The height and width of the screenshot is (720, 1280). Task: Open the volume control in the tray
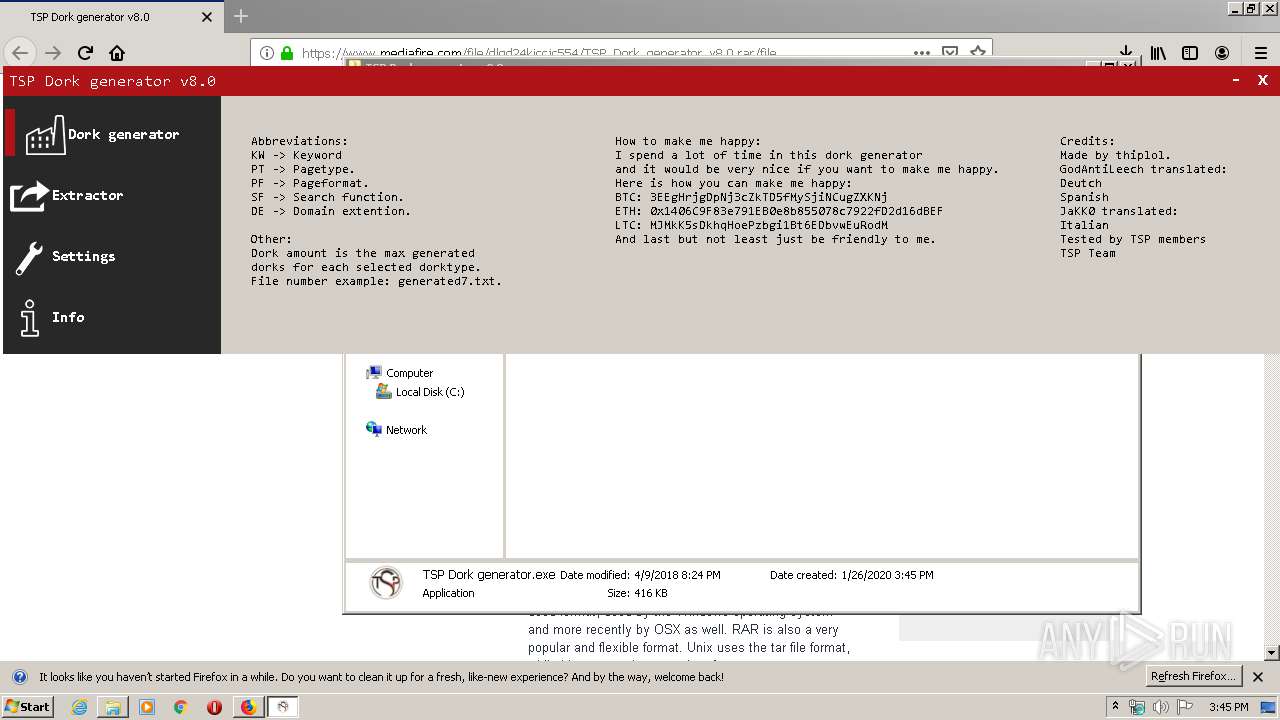(x=1160, y=707)
